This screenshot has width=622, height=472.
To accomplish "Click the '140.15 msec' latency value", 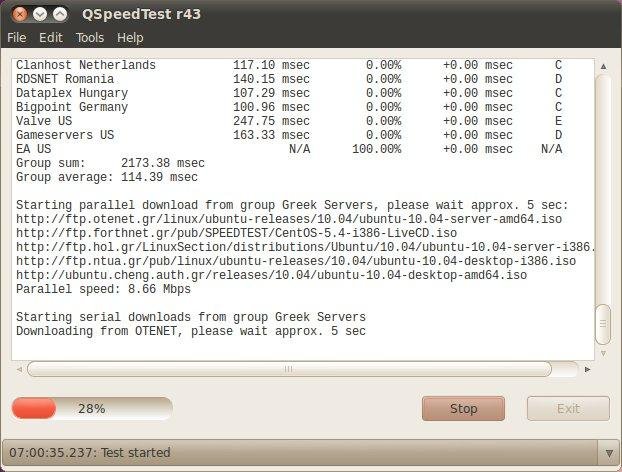I will click(271, 79).
